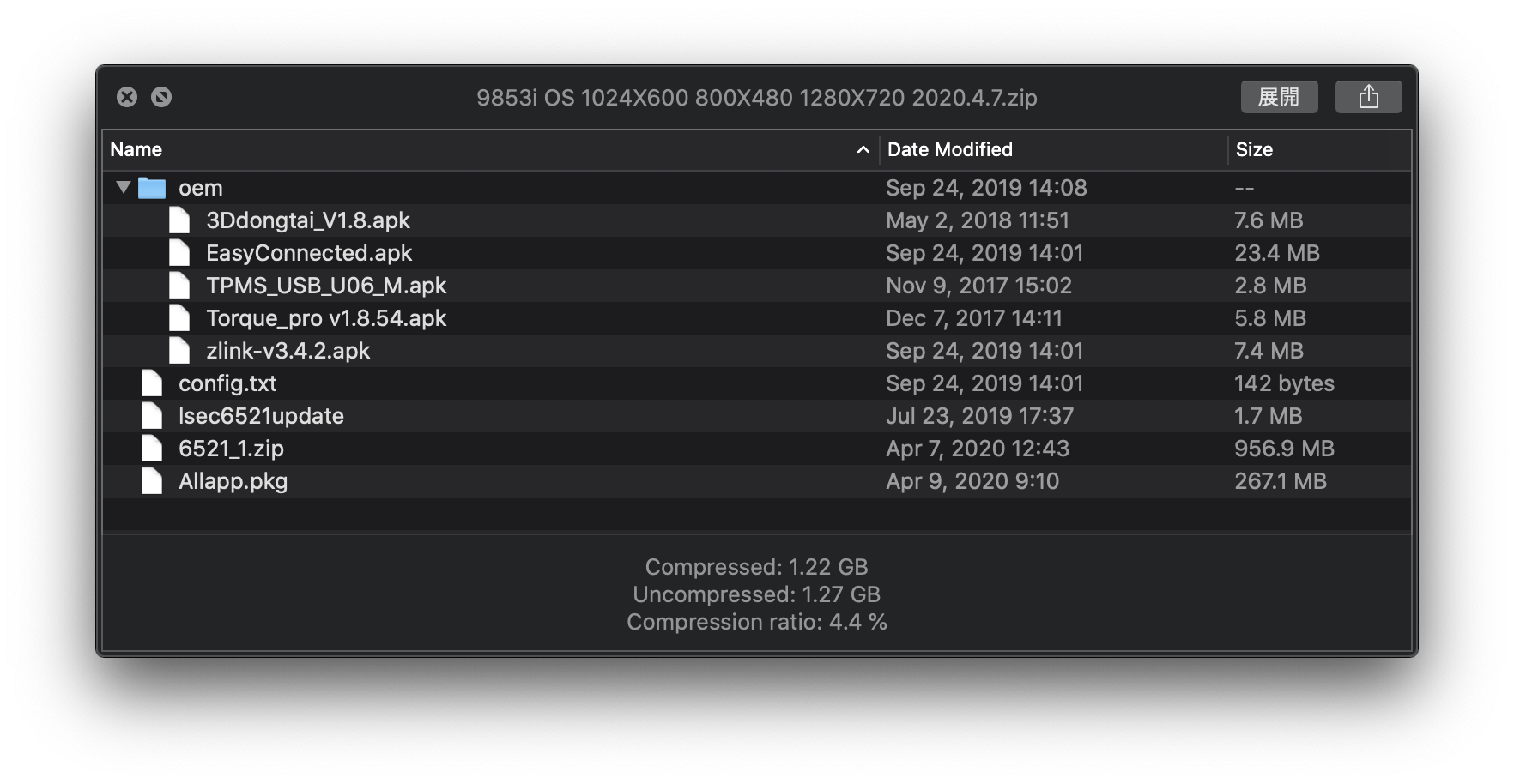Viewport: 1514px width, 784px height.
Task: Sort files by Date Modified column
Action: [x=949, y=150]
